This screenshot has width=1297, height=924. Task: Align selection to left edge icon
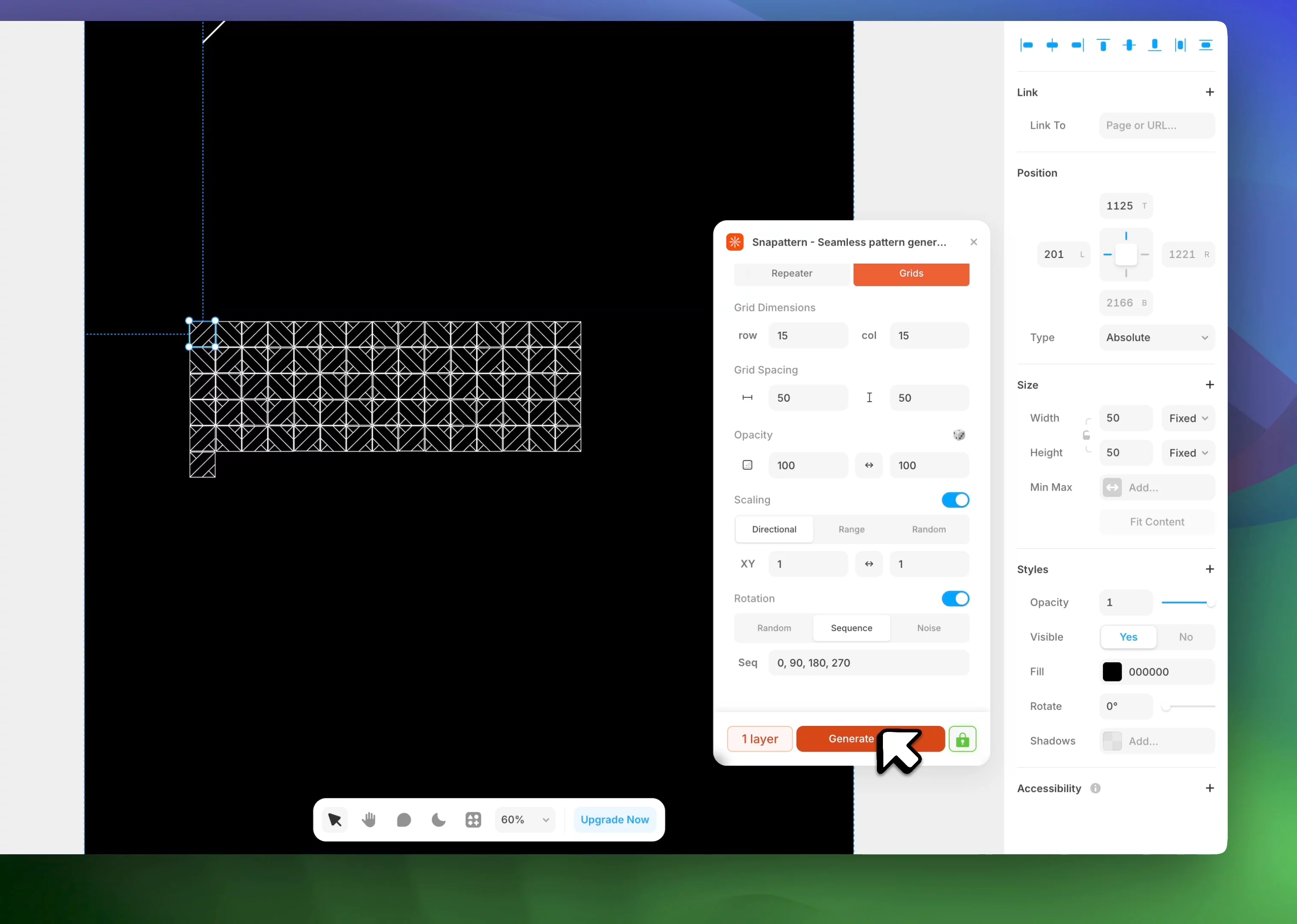click(x=1026, y=45)
